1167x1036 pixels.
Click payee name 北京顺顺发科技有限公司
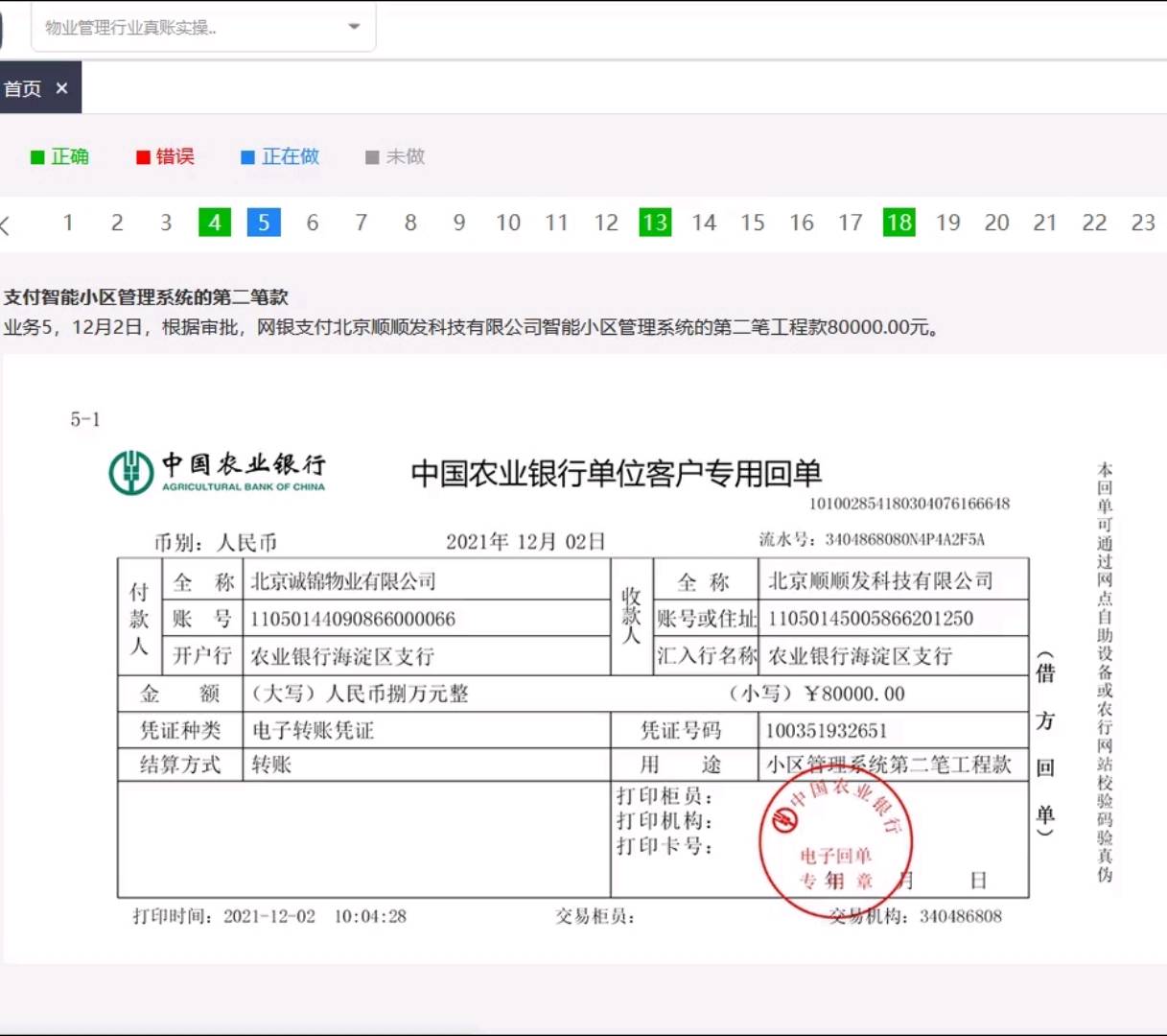point(880,581)
